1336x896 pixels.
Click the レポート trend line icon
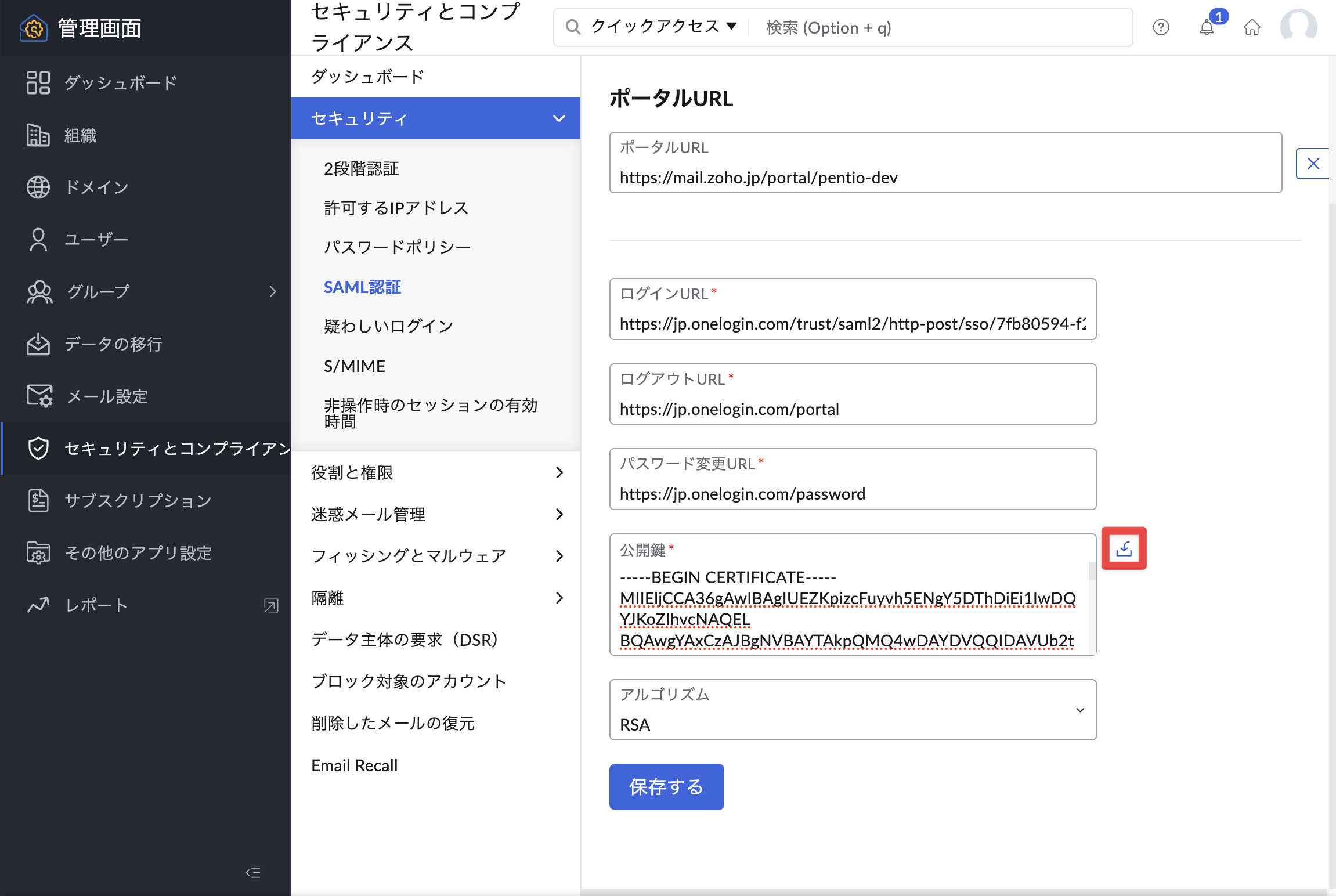pos(38,605)
